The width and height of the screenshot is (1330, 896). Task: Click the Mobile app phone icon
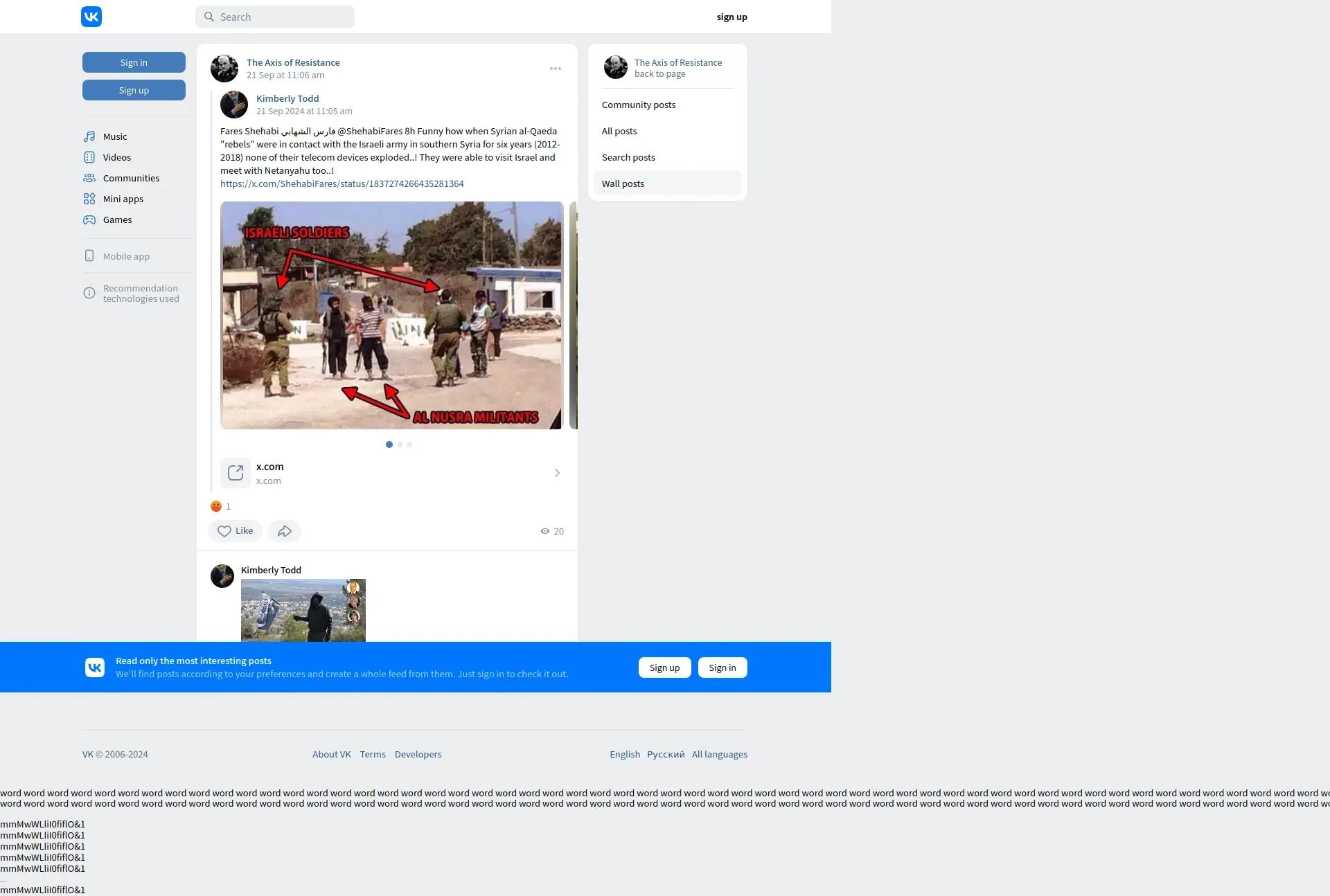[89, 256]
